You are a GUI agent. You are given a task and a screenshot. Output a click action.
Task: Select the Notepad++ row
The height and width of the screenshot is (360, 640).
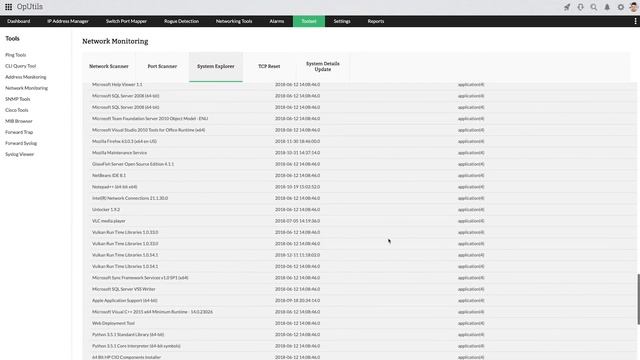(360, 187)
